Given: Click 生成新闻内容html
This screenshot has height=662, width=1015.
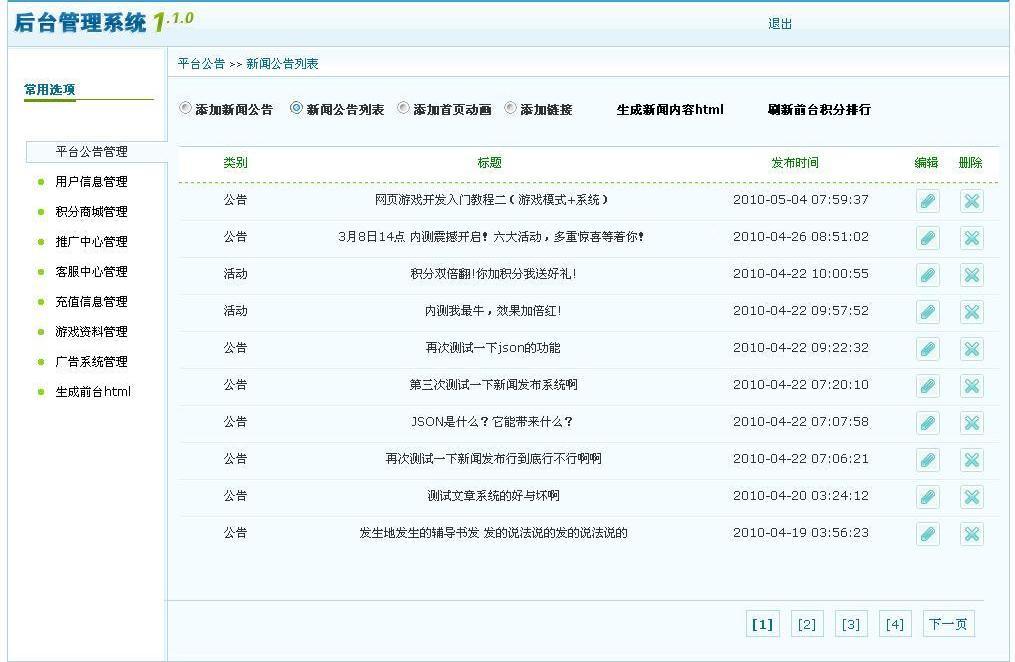Looking at the screenshot, I should pyautogui.click(x=668, y=110).
